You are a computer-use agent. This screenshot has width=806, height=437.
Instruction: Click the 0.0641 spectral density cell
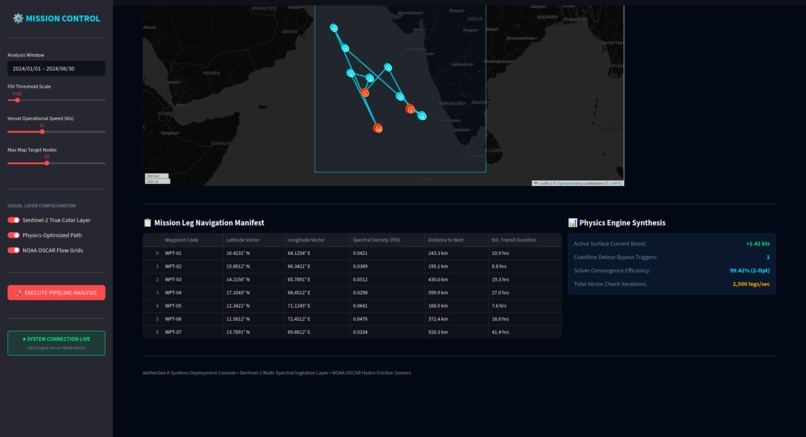click(x=388, y=306)
